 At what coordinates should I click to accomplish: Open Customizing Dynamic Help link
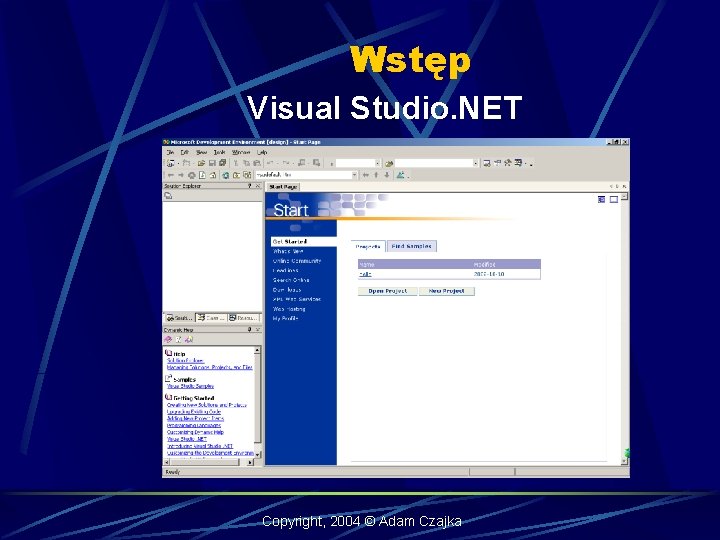click(195, 432)
